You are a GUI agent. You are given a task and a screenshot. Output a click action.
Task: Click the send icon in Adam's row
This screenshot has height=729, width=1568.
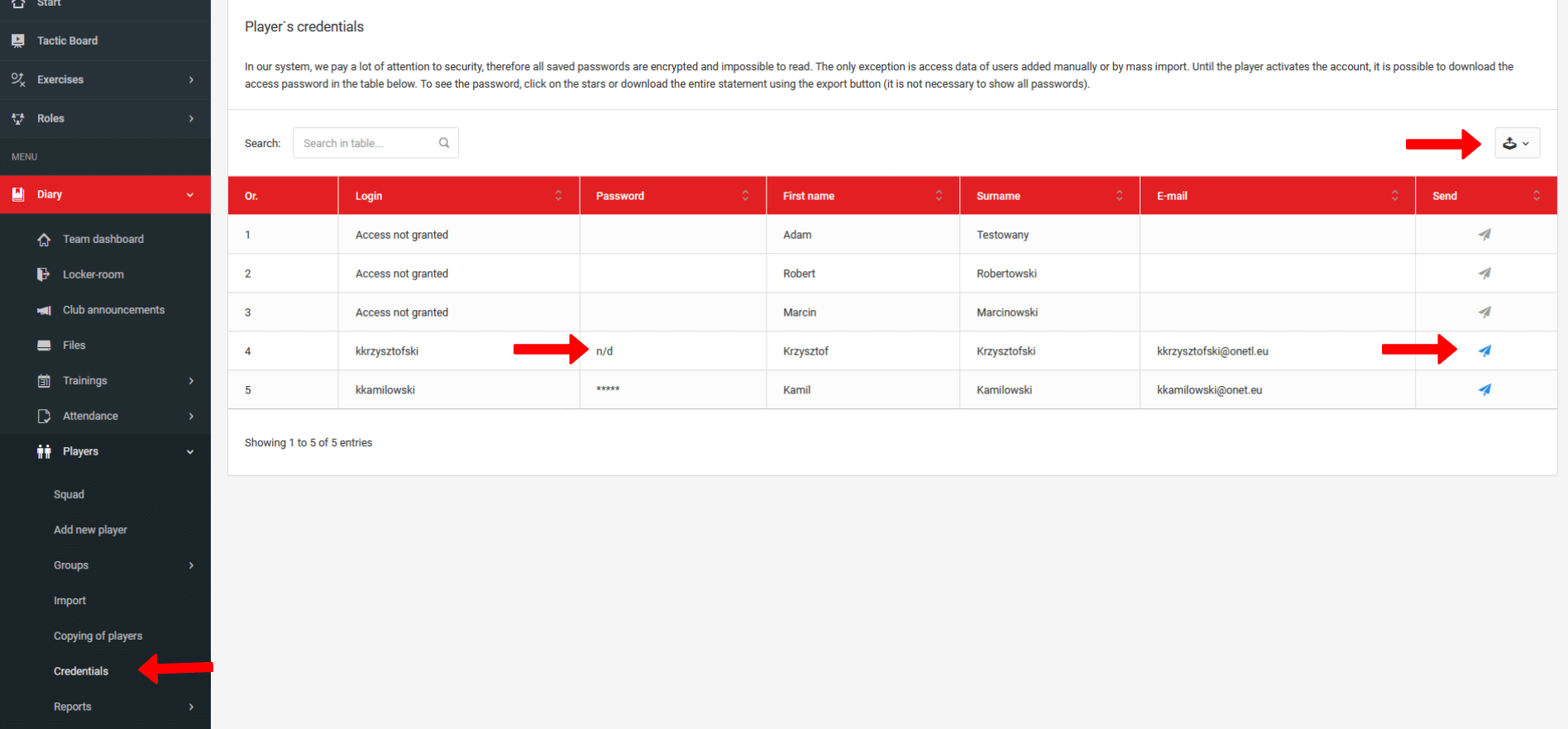coord(1484,235)
